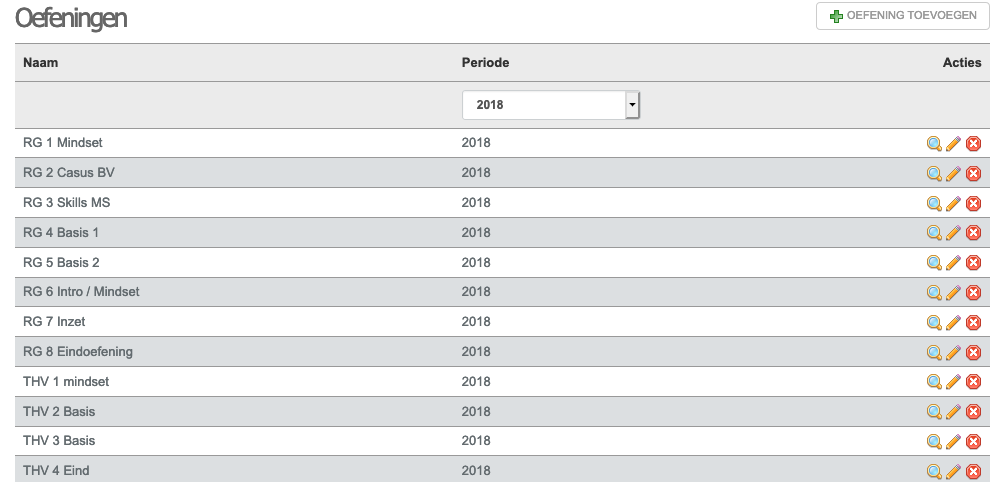View details of THV 2 Basis

tap(934, 412)
